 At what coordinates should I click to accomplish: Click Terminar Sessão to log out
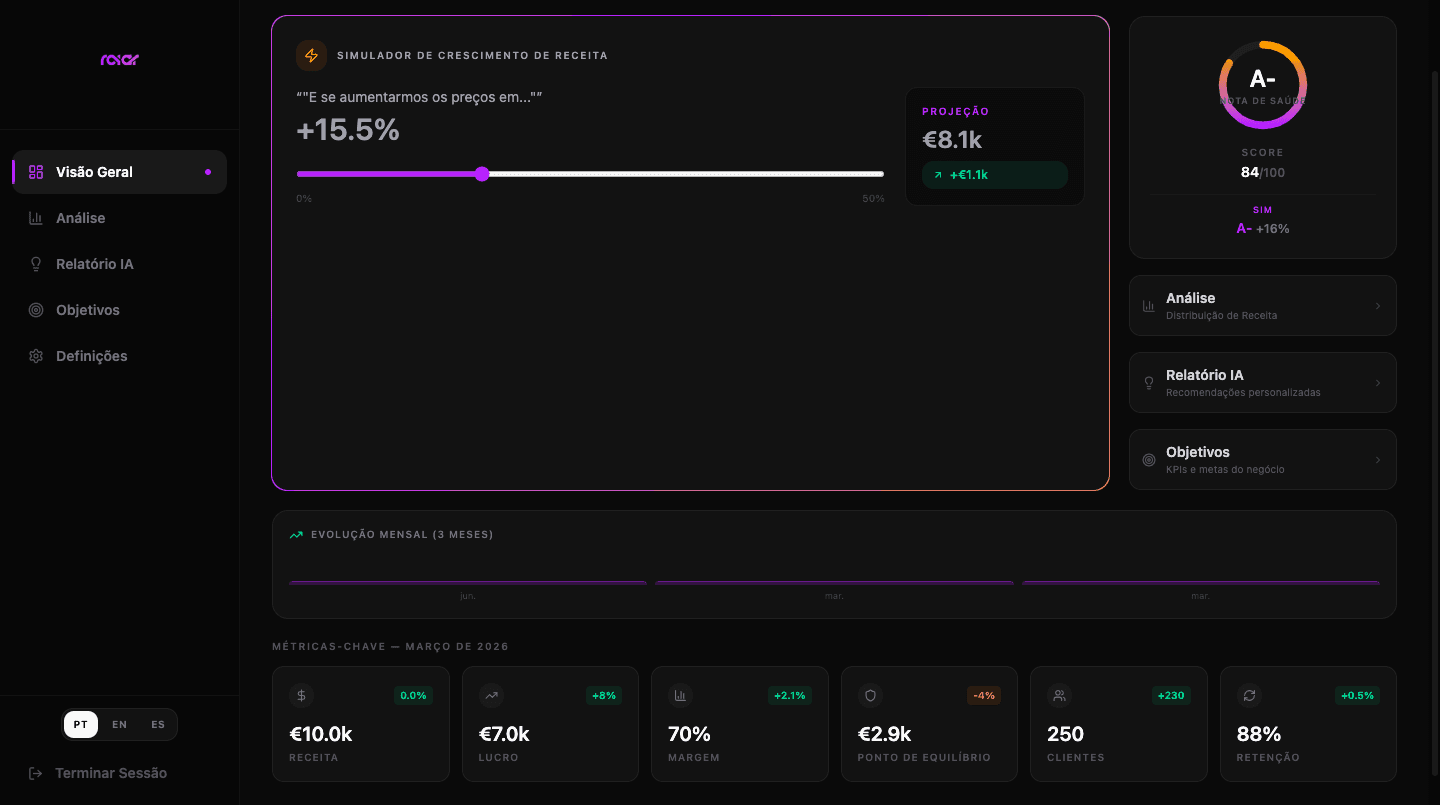[111, 772]
